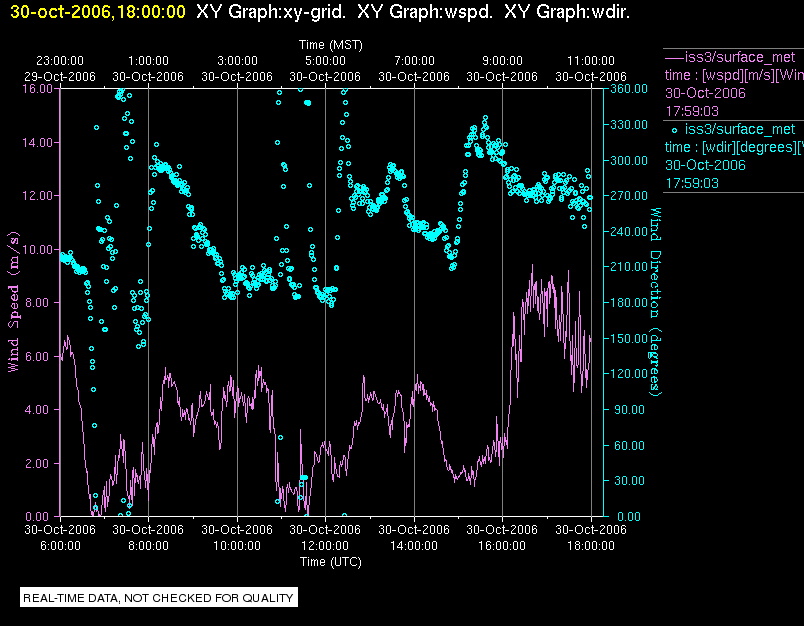The image size is (804, 626).
Task: Click the "16:00:00" UTC tick label
Action: coord(502,546)
